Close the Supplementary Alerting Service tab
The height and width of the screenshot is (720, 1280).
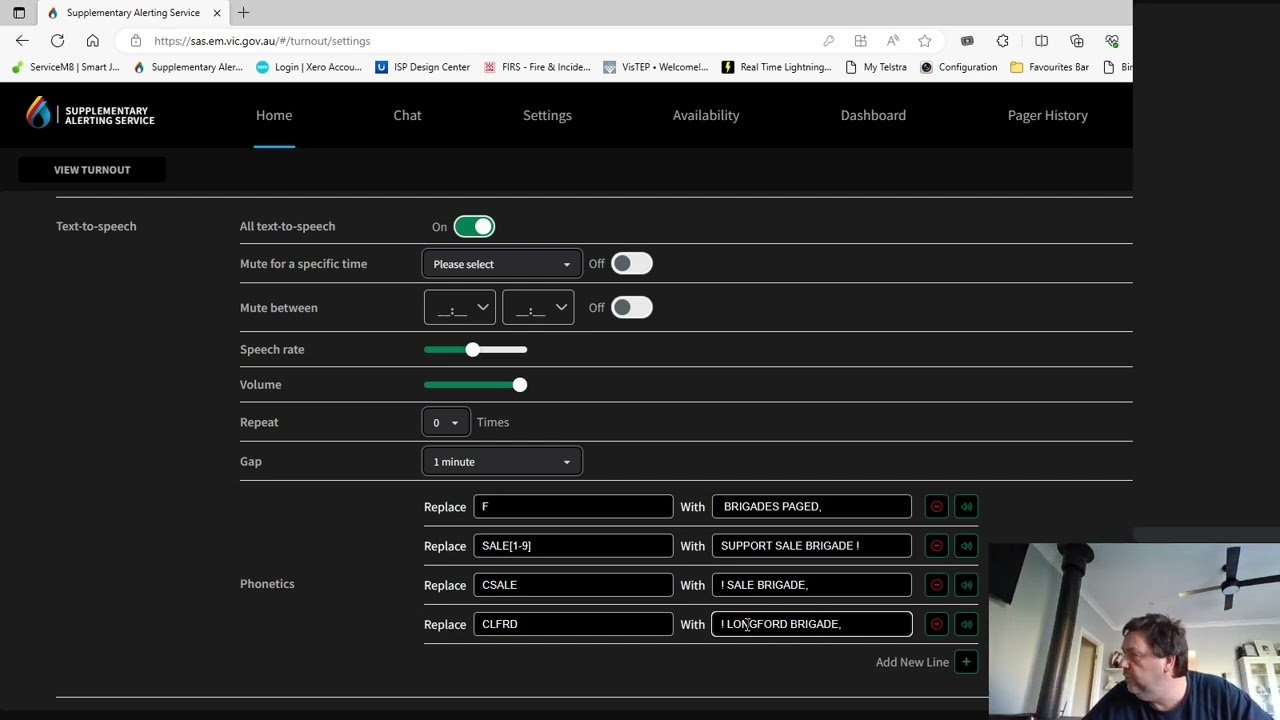[216, 13]
